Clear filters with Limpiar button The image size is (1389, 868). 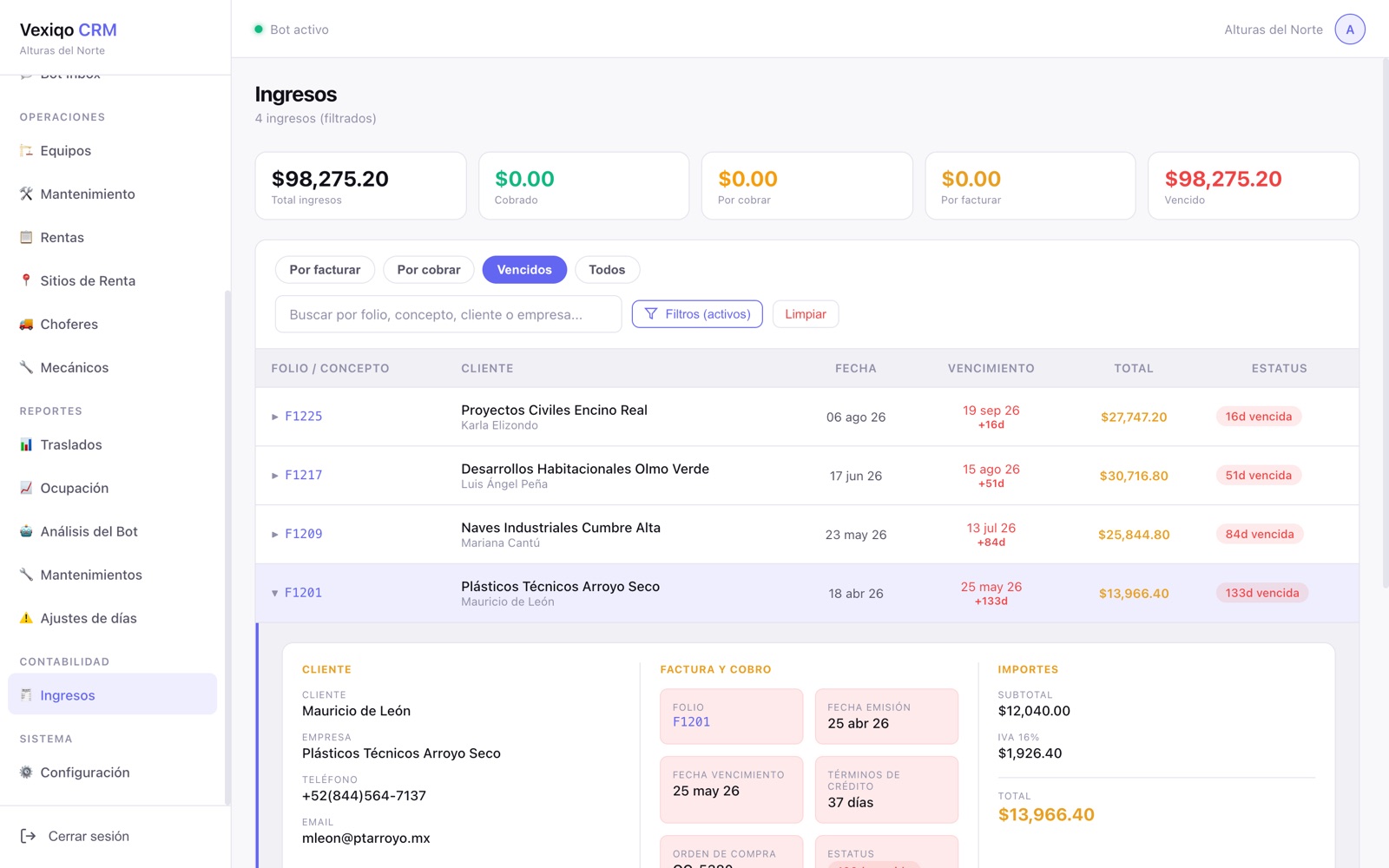806,314
